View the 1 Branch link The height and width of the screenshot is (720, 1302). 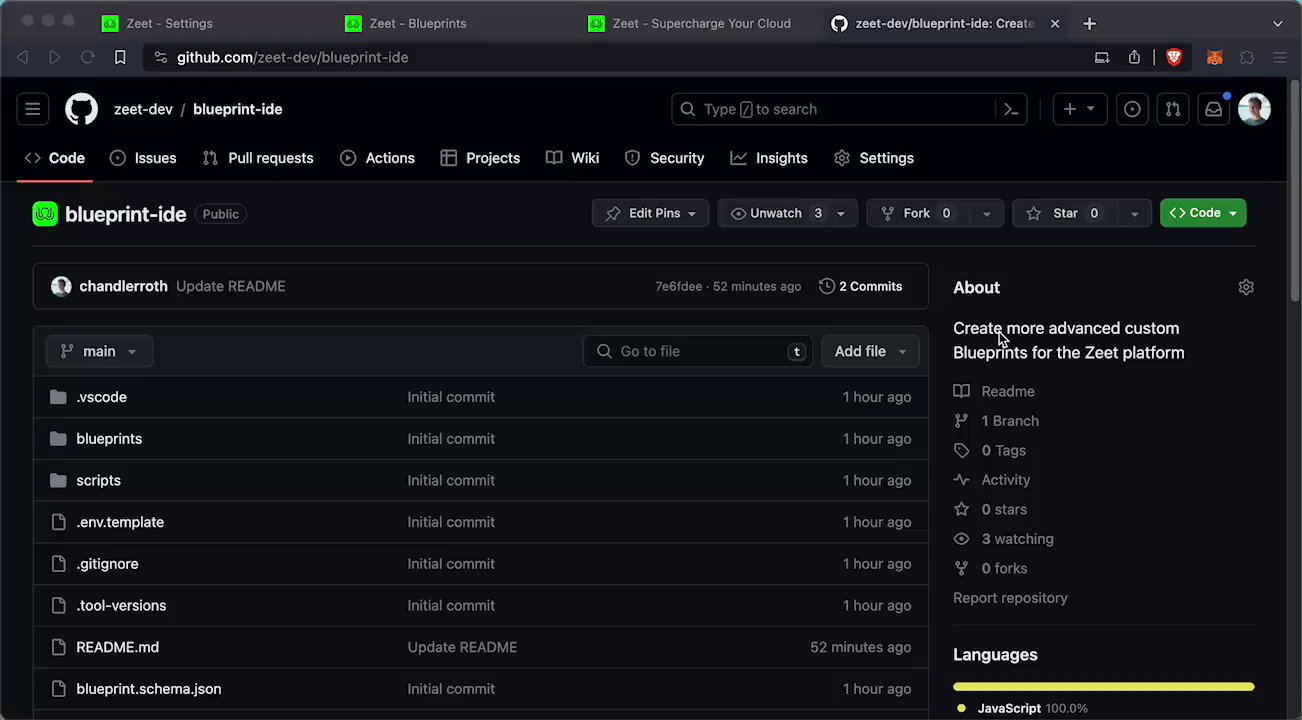[x=1010, y=421]
